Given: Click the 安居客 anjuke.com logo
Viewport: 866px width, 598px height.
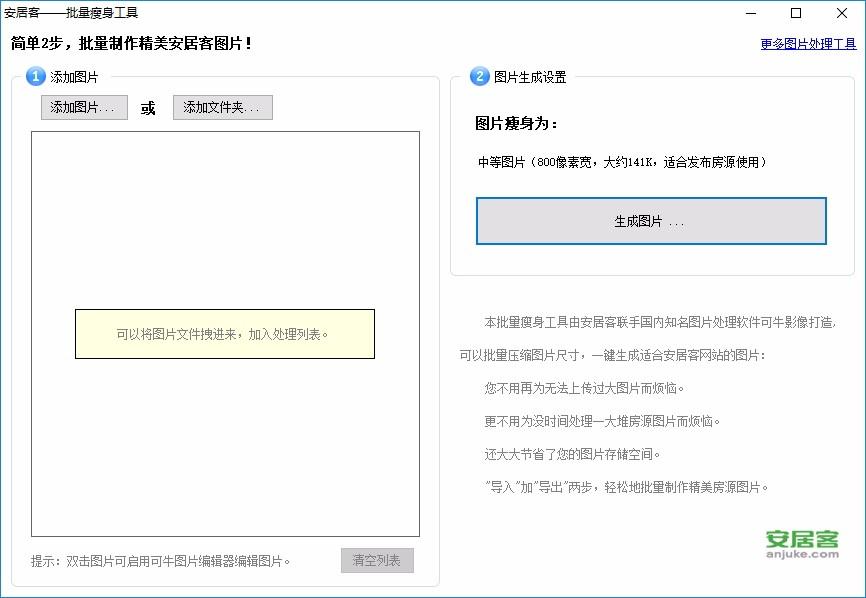Looking at the screenshot, I should [x=802, y=544].
